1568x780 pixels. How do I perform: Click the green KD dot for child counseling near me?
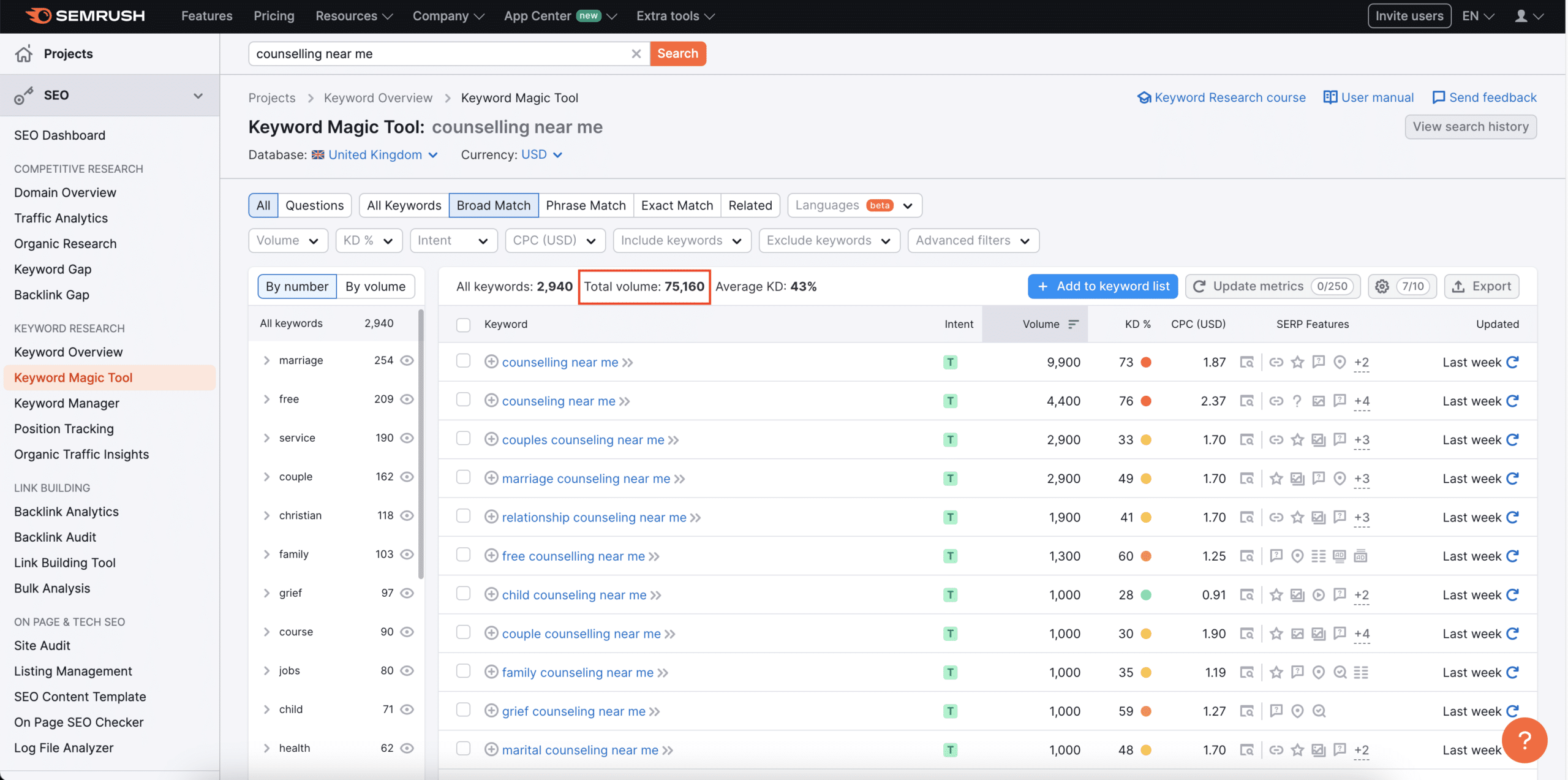1146,595
